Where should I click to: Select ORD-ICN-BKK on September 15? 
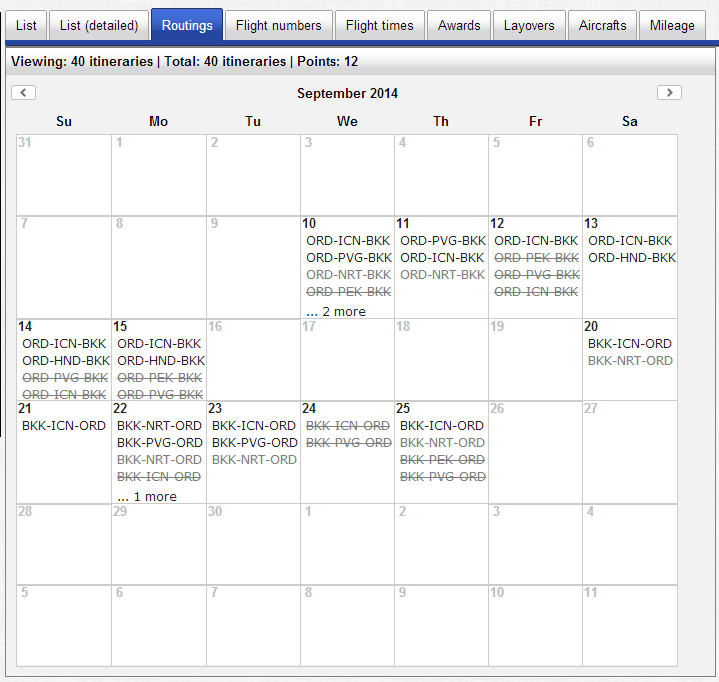tap(159, 344)
